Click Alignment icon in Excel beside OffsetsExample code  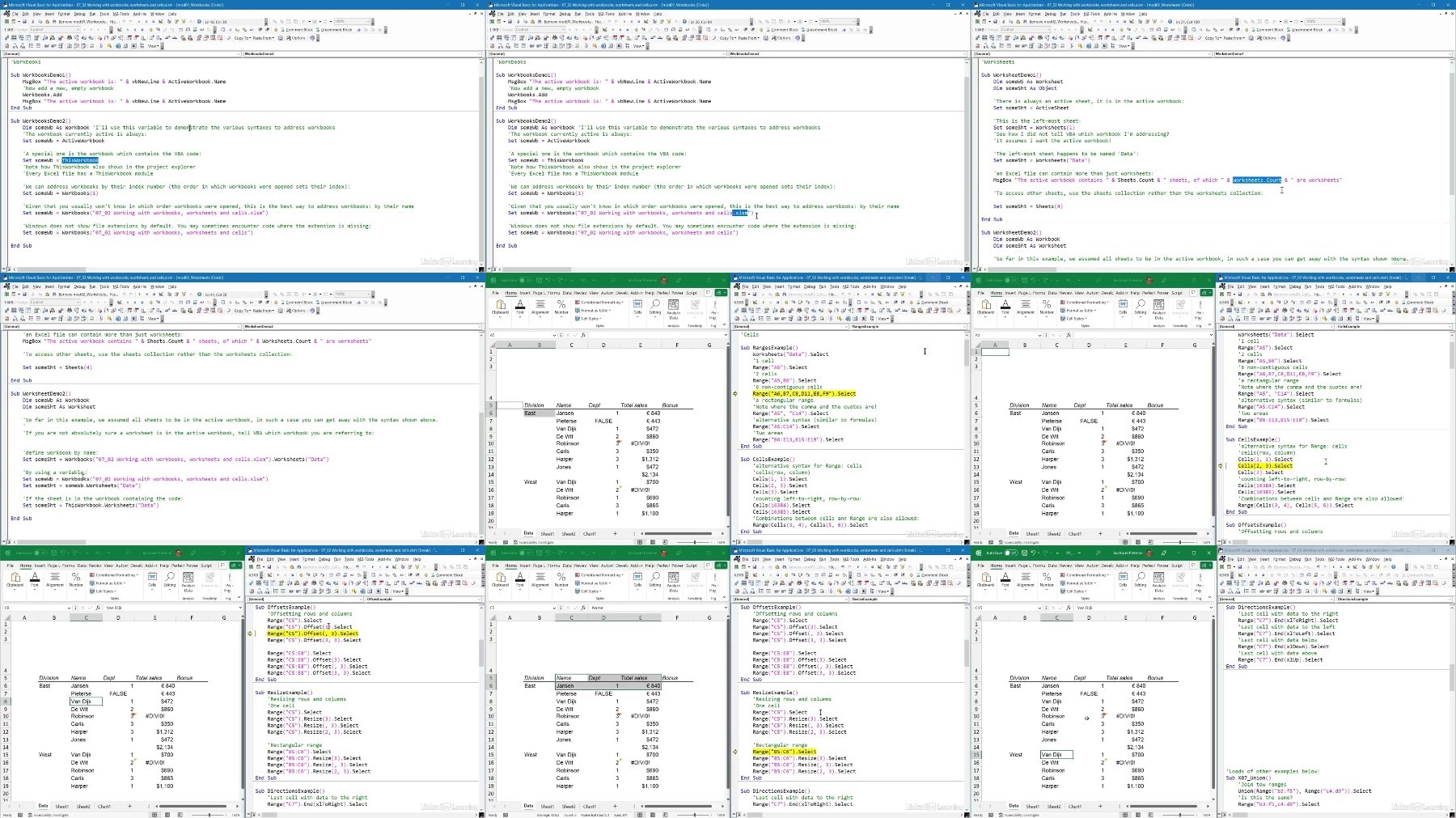tap(55, 577)
